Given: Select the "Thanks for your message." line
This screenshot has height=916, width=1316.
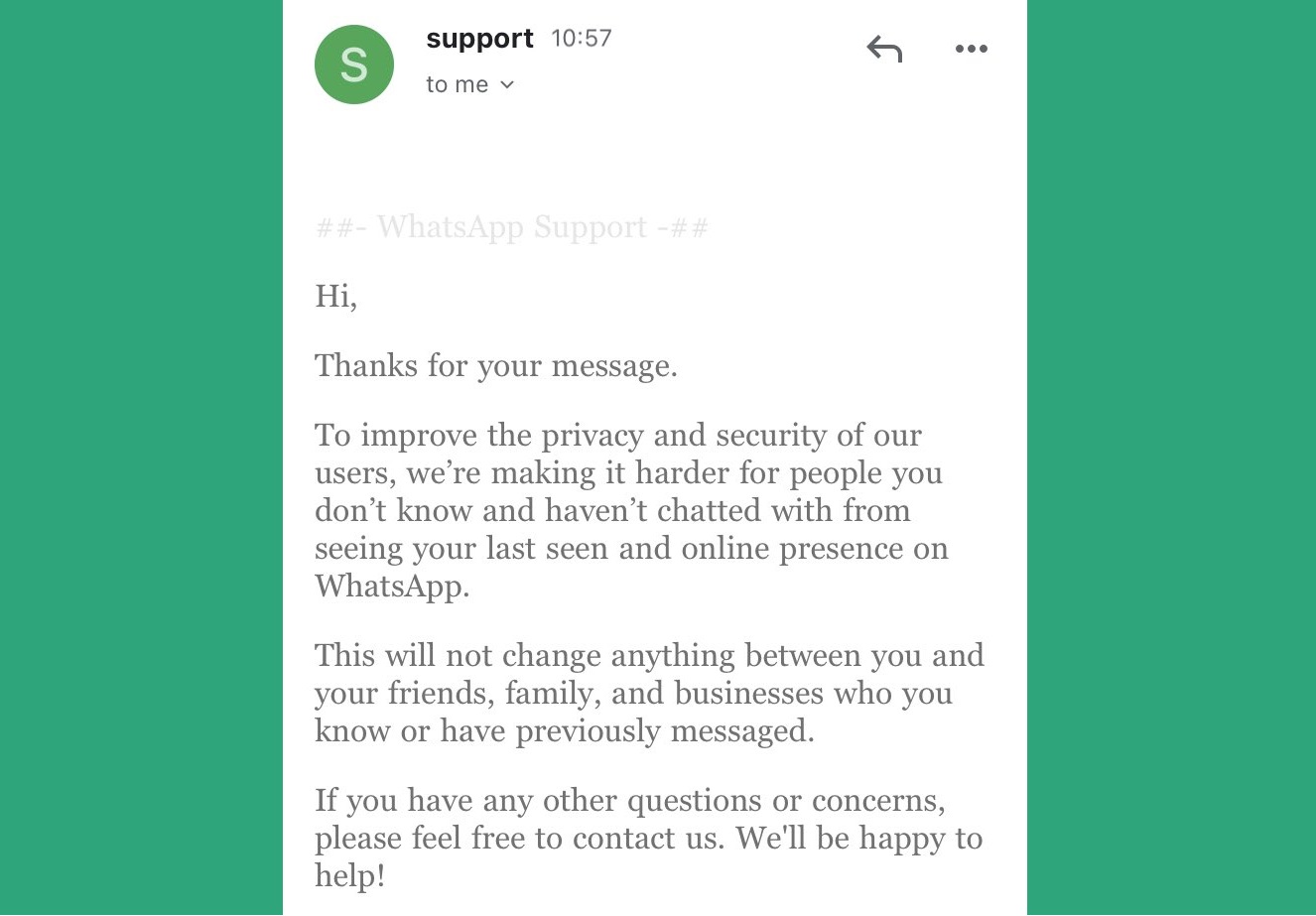Looking at the screenshot, I should (x=496, y=366).
